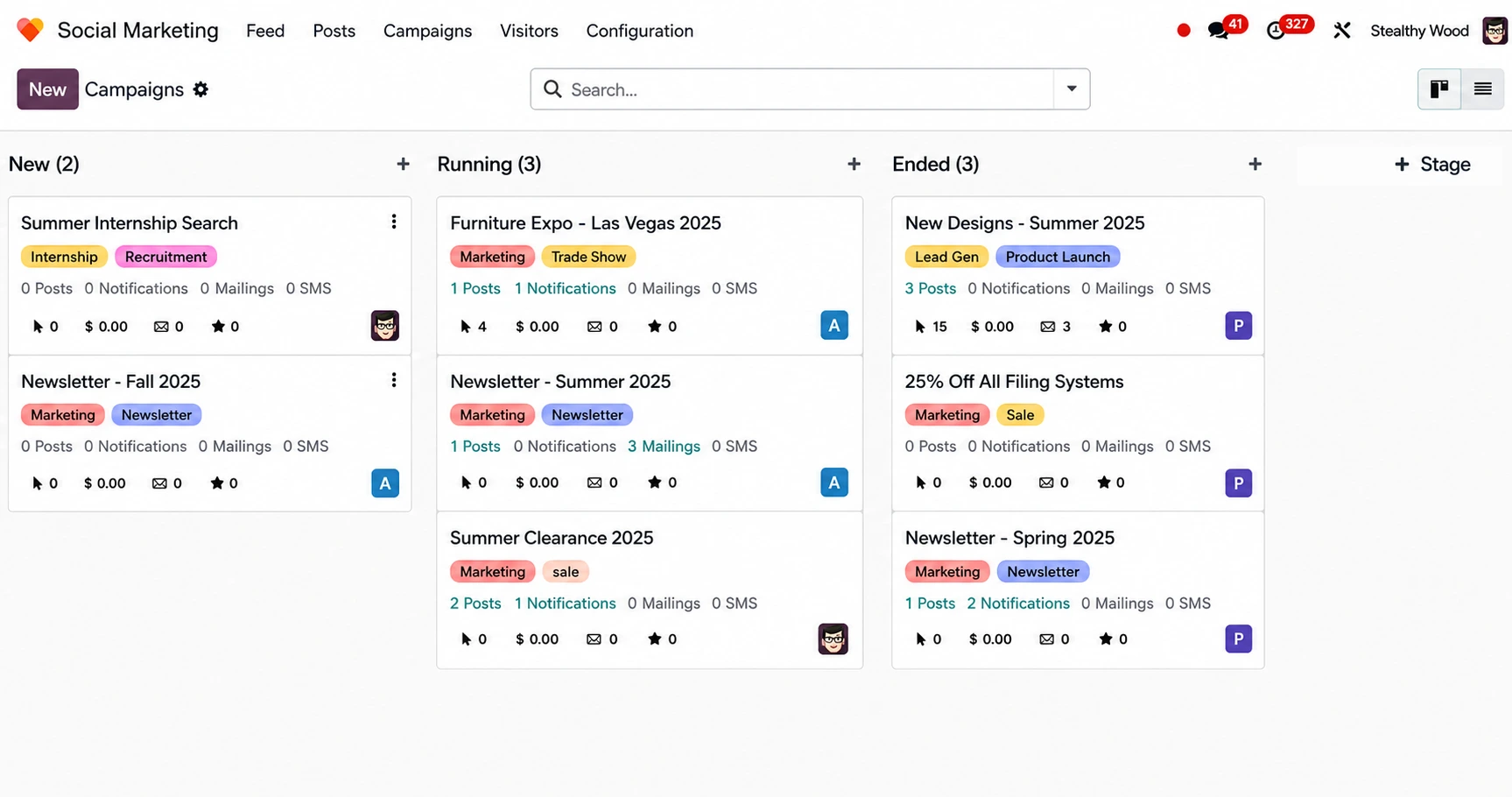Click Campaigns breadcrumb title
Image resolution: width=1512 pixels, height=797 pixels.
point(134,89)
